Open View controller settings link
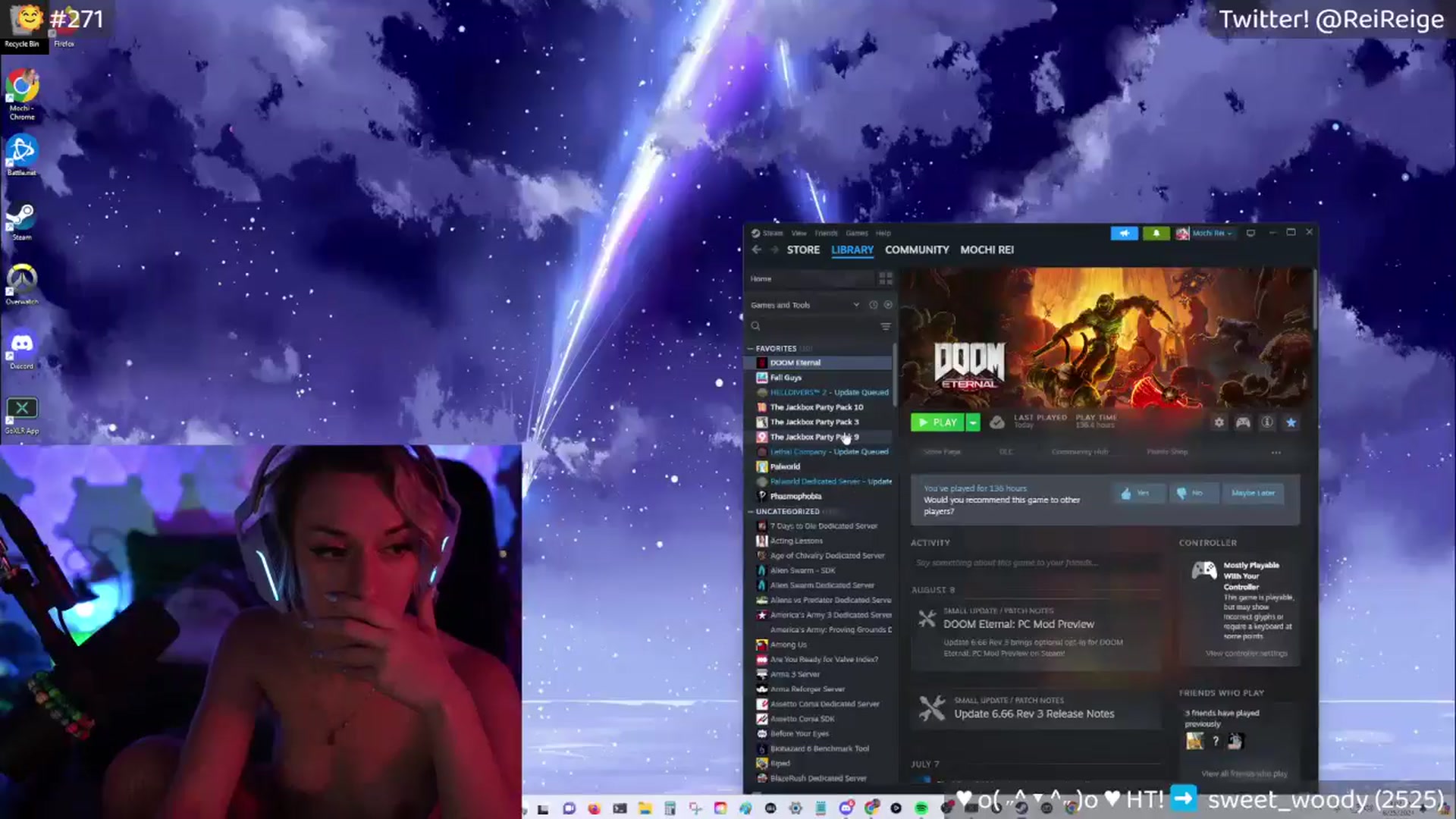This screenshot has height=819, width=1456. click(x=1246, y=654)
